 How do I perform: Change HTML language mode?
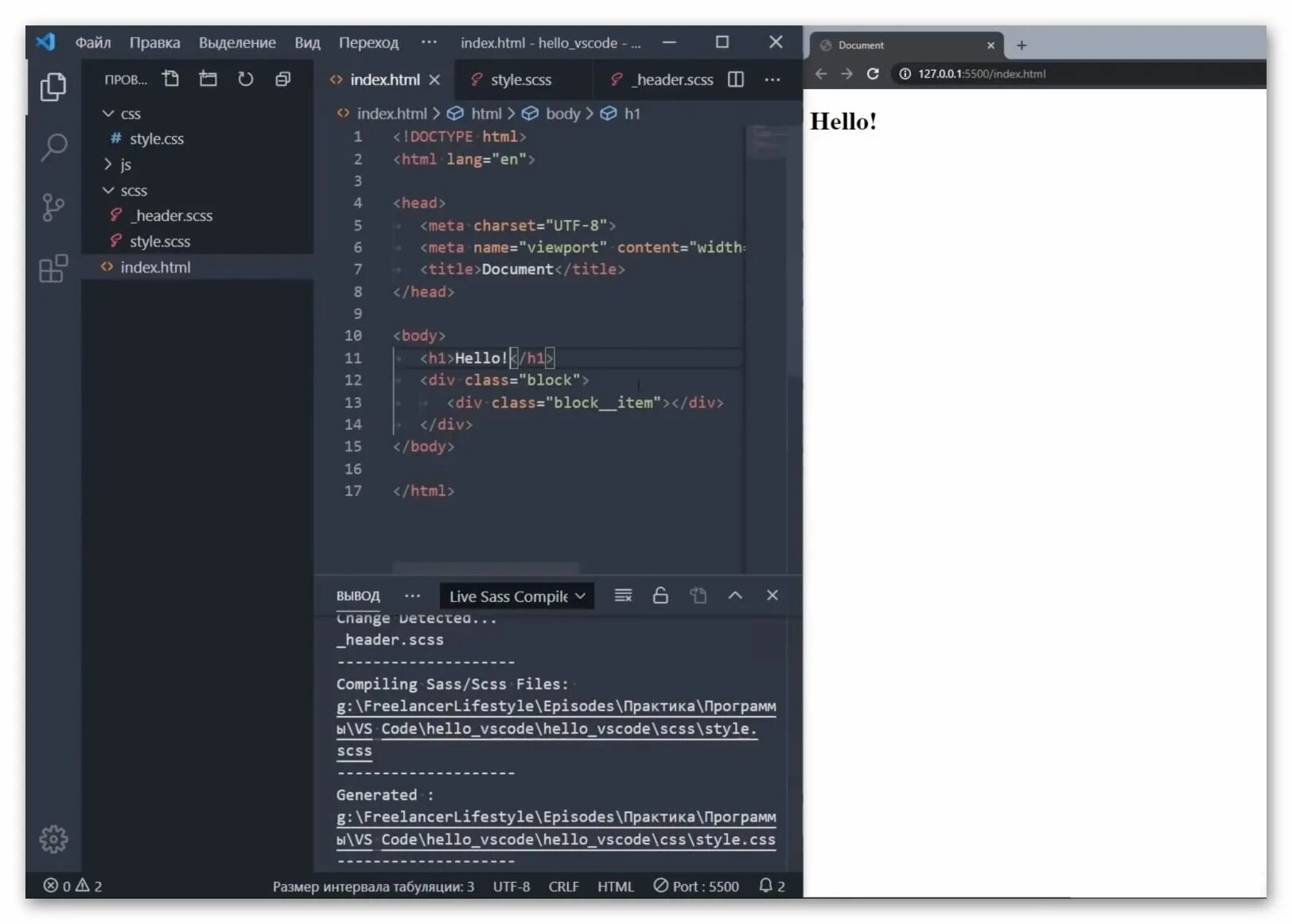coord(616,886)
